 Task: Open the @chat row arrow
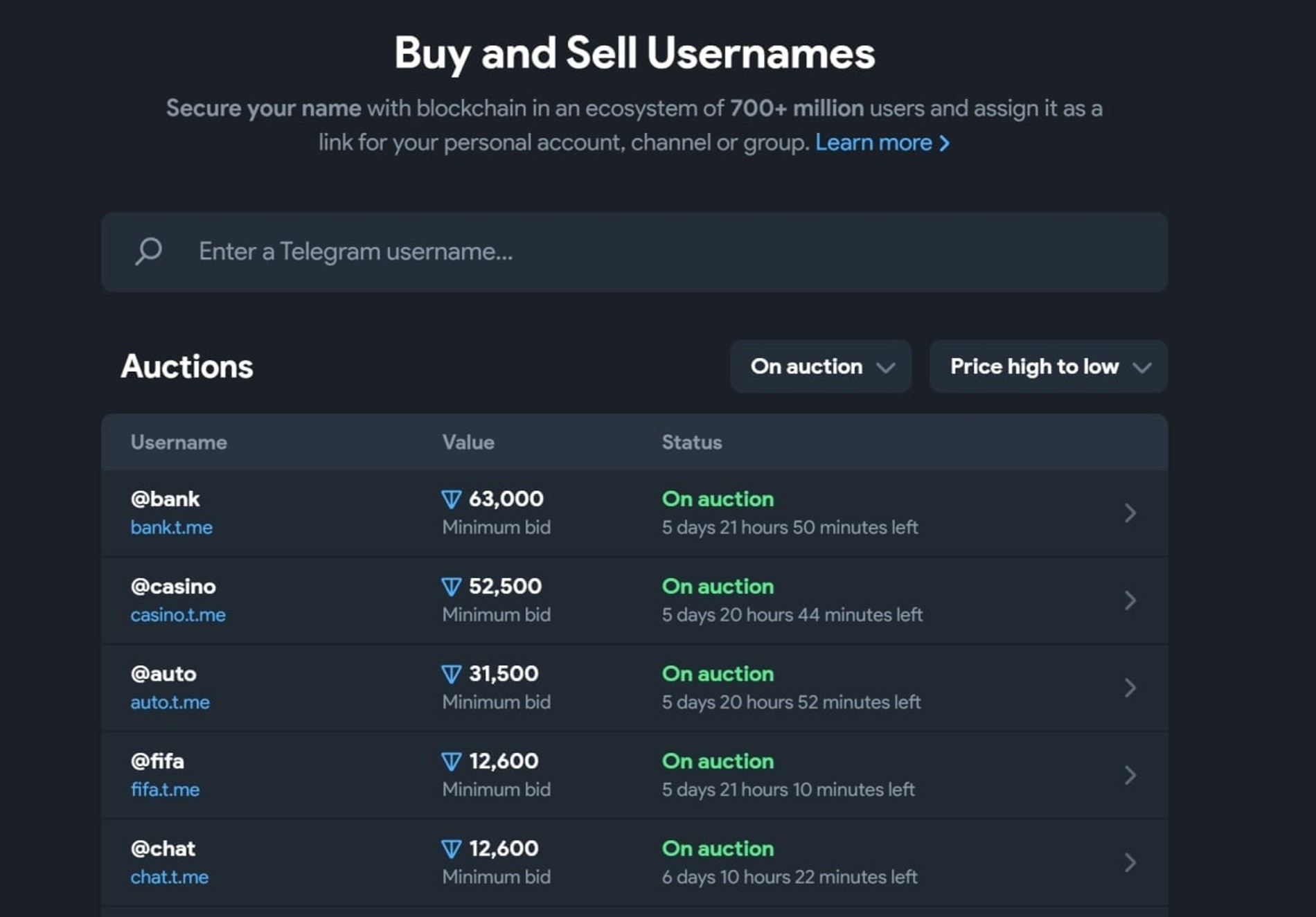tap(1130, 862)
